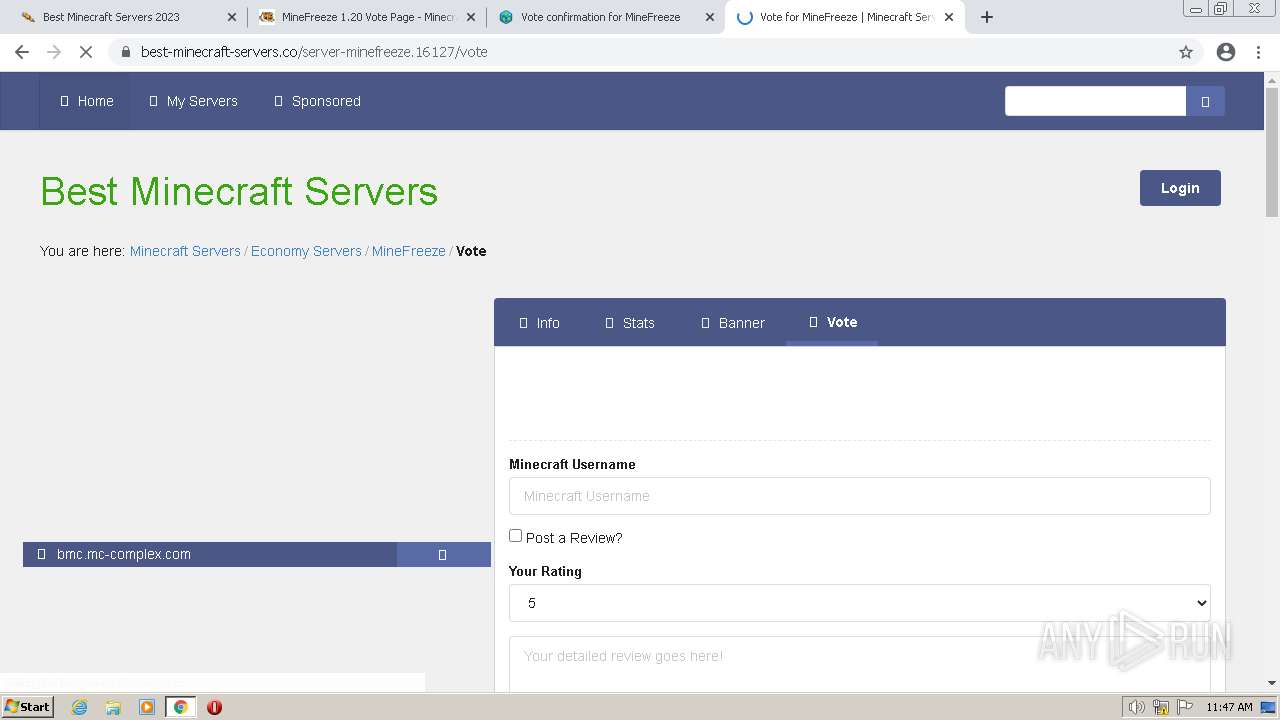Click the Chrome taskbar icon
1280x720 pixels.
coord(181,707)
